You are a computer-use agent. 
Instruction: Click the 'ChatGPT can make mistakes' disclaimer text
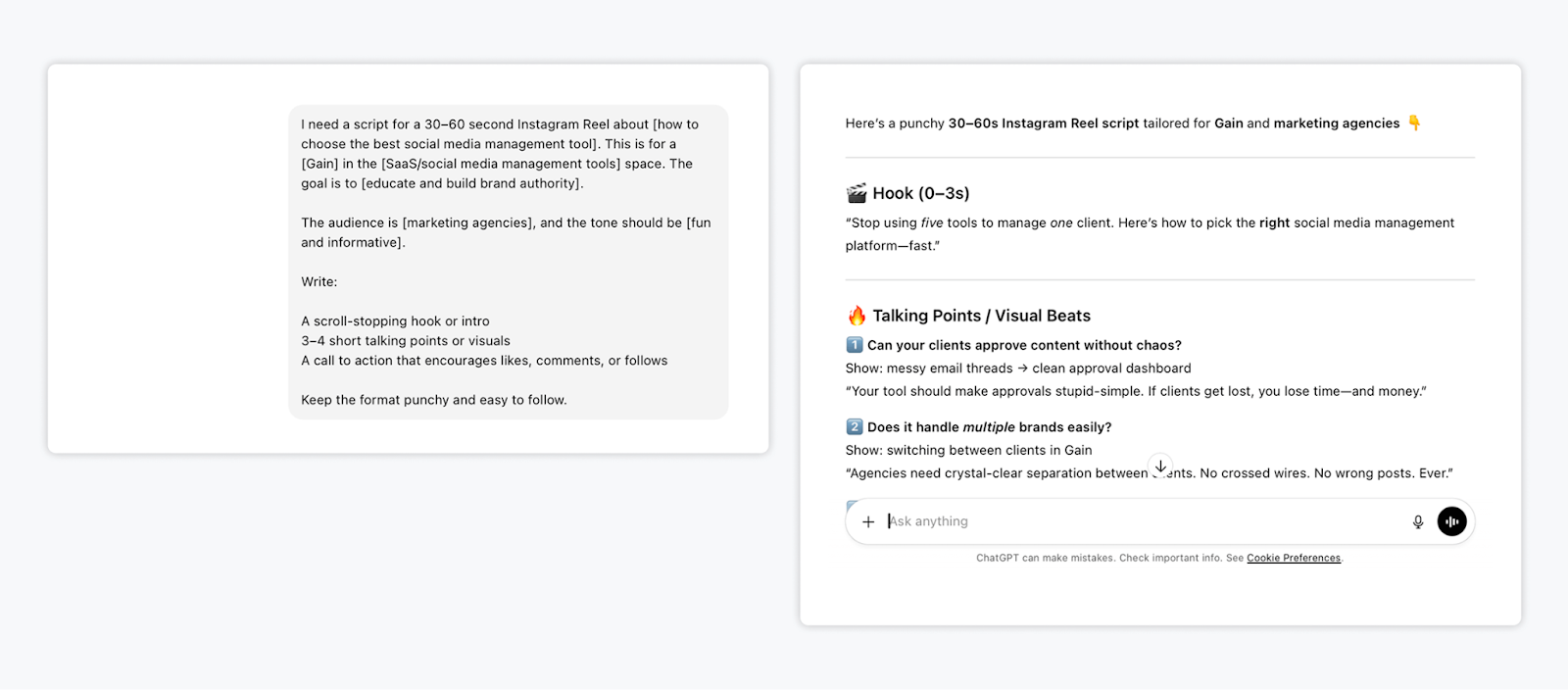click(1098, 558)
